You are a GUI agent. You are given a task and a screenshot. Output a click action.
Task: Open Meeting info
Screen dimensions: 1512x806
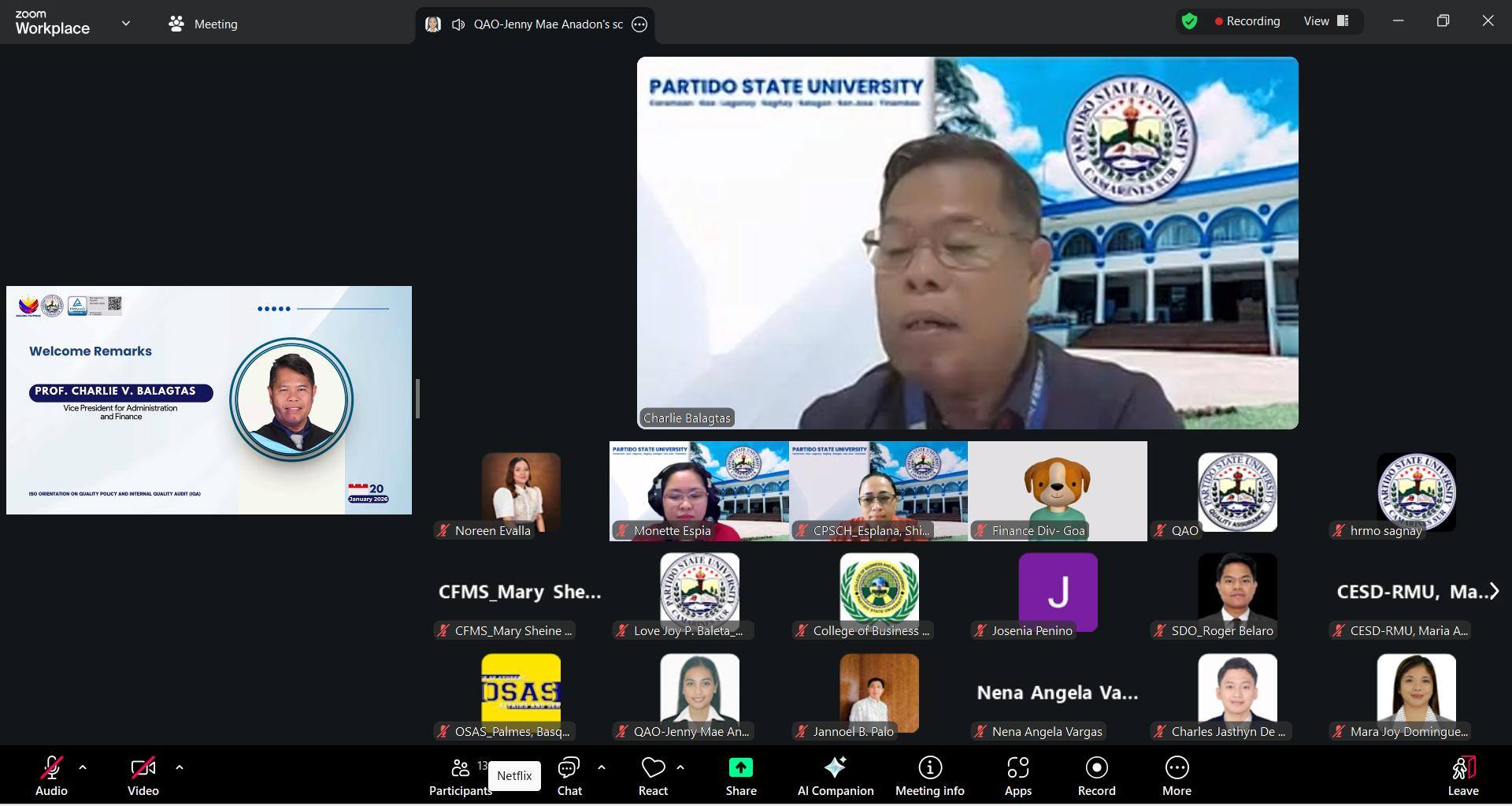(x=929, y=776)
